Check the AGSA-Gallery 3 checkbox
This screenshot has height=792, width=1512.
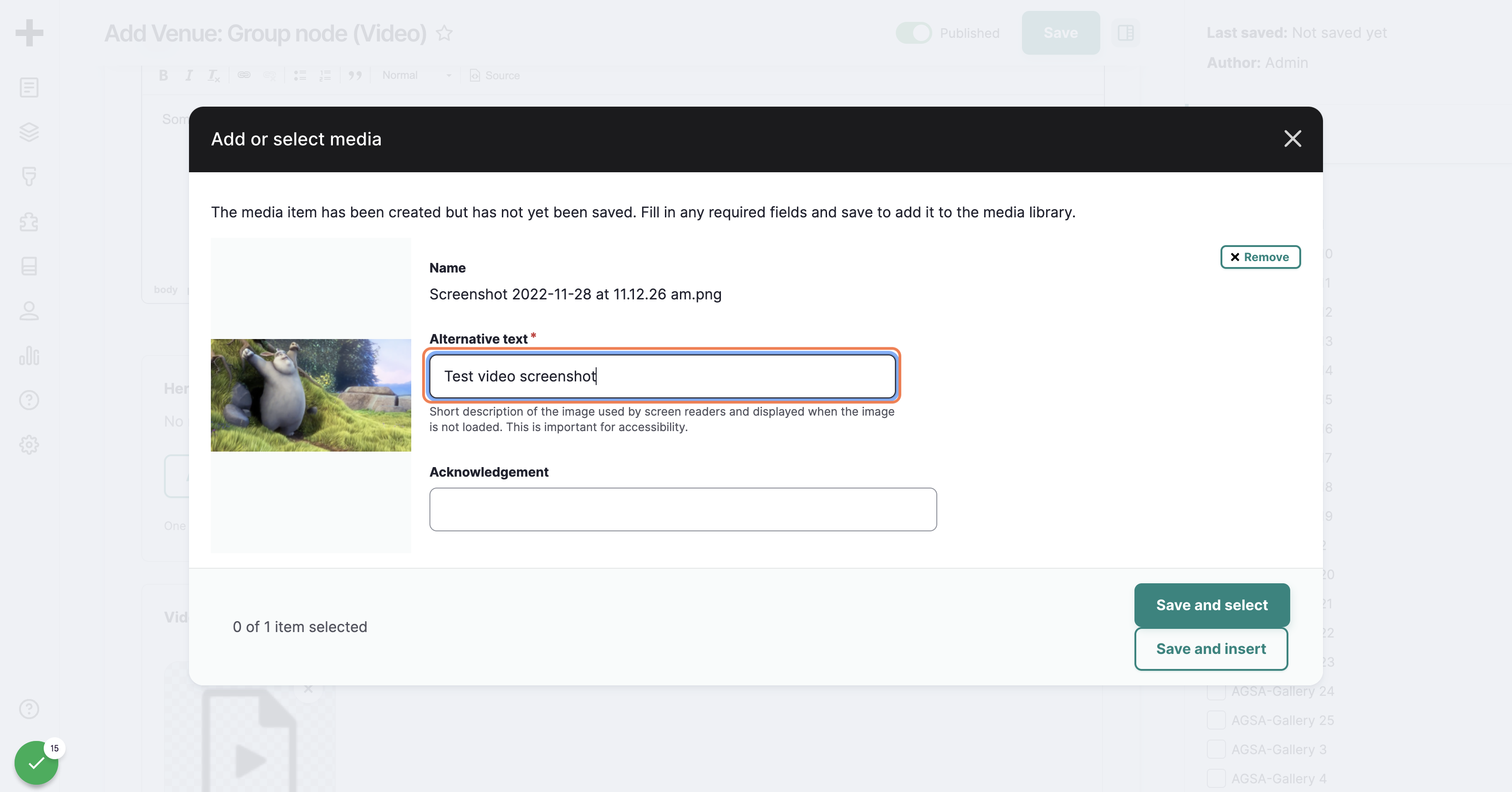pyautogui.click(x=1216, y=749)
